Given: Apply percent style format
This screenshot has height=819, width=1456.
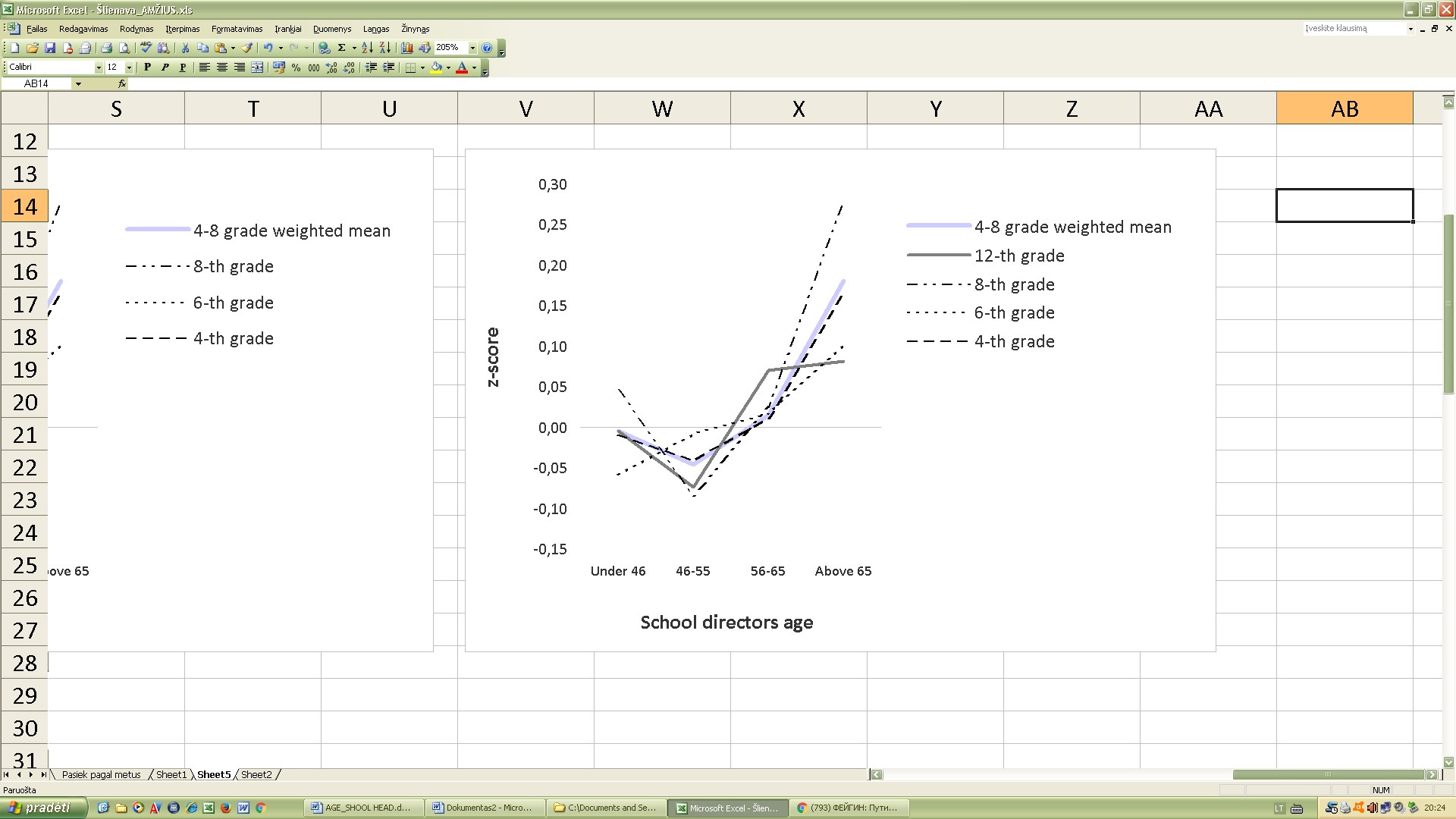Looking at the screenshot, I should click(296, 67).
